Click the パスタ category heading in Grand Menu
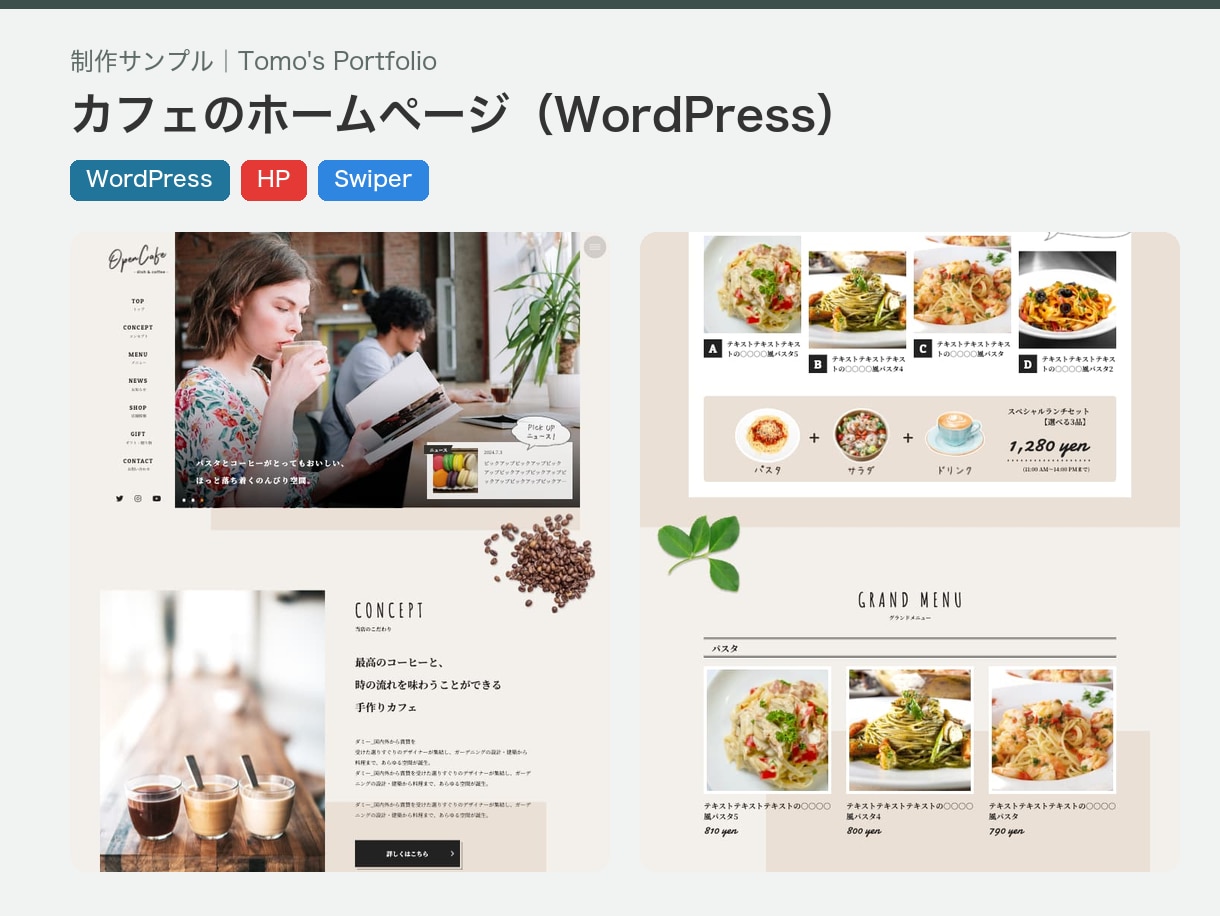This screenshot has height=916, width=1220. [725, 648]
